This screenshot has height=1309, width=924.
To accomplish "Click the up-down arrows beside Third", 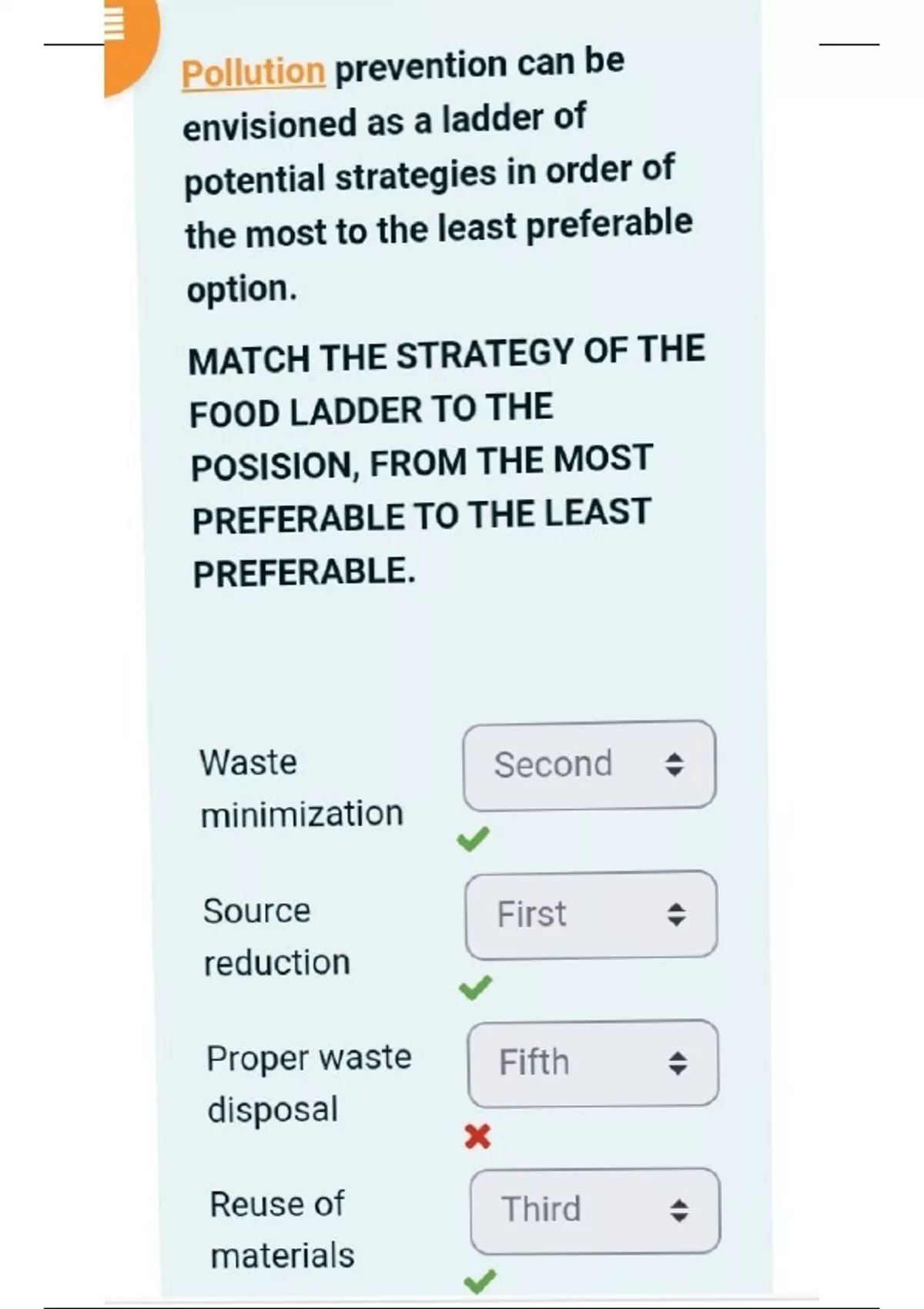I will point(679,1210).
